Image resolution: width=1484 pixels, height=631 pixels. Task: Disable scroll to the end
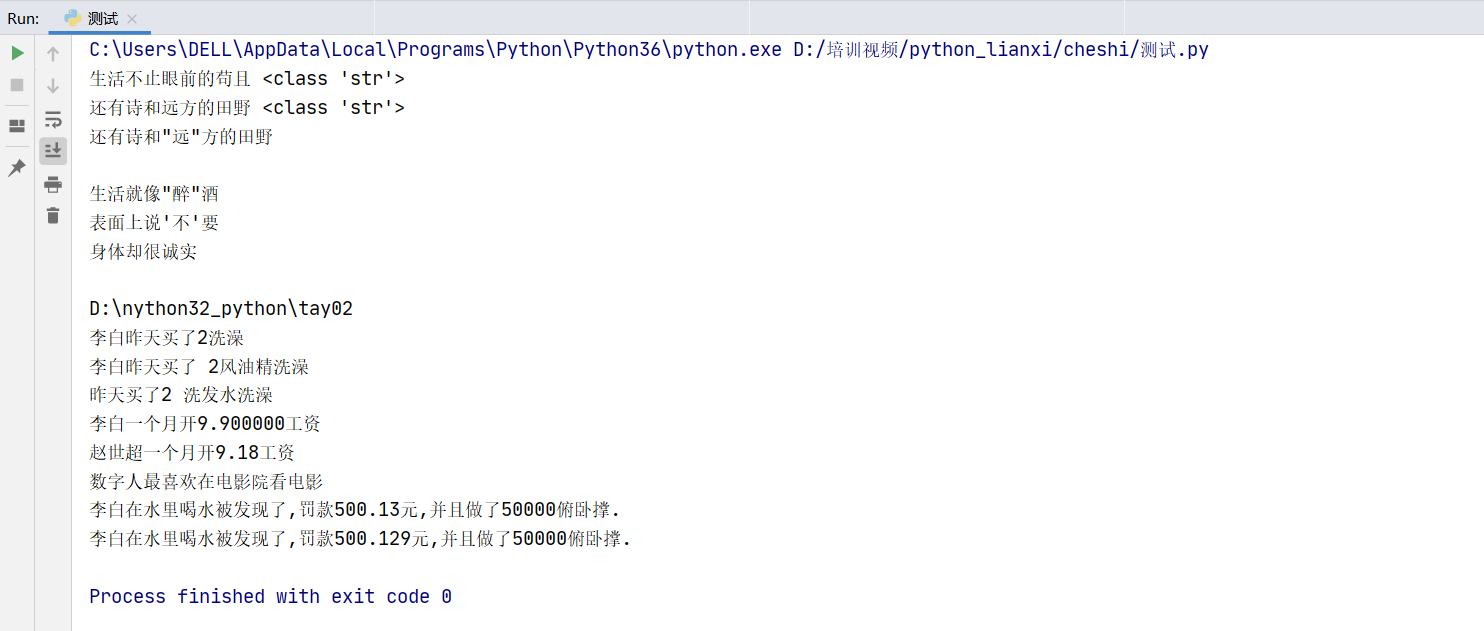click(52, 150)
